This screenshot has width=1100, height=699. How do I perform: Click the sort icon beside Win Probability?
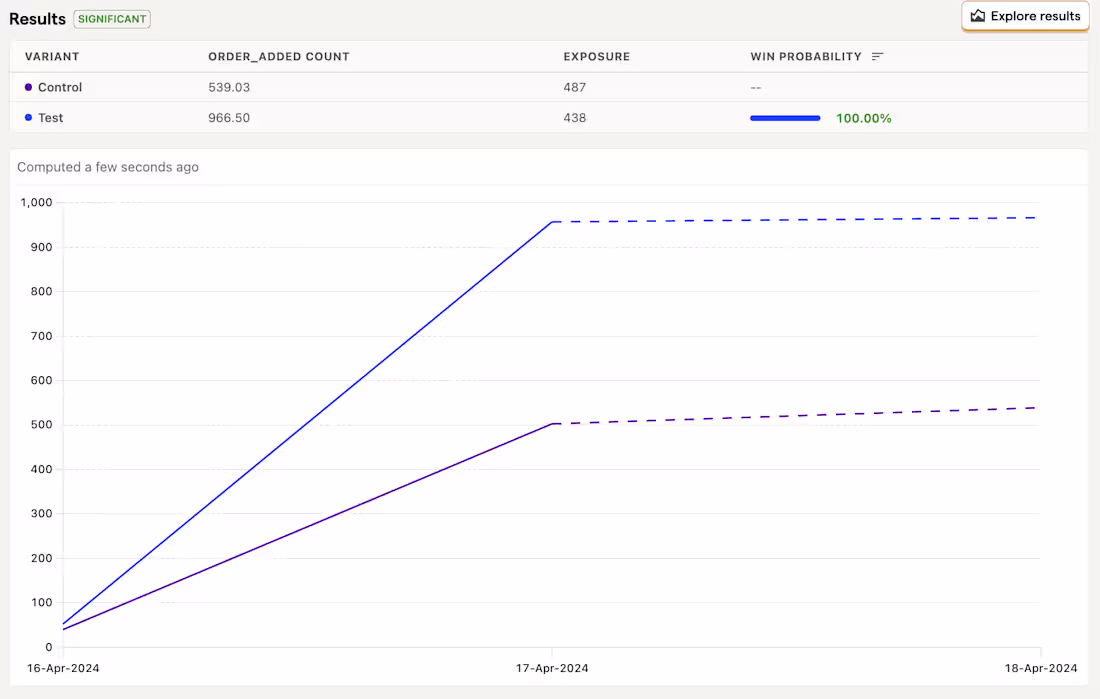[x=877, y=57]
